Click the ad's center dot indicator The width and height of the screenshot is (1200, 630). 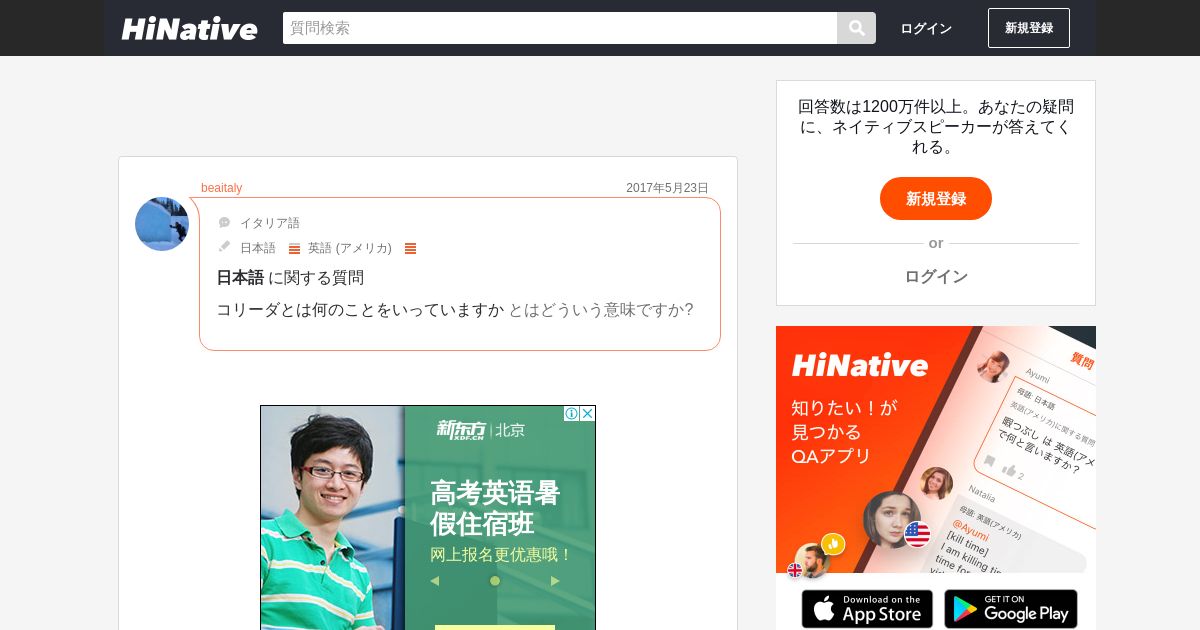point(495,581)
